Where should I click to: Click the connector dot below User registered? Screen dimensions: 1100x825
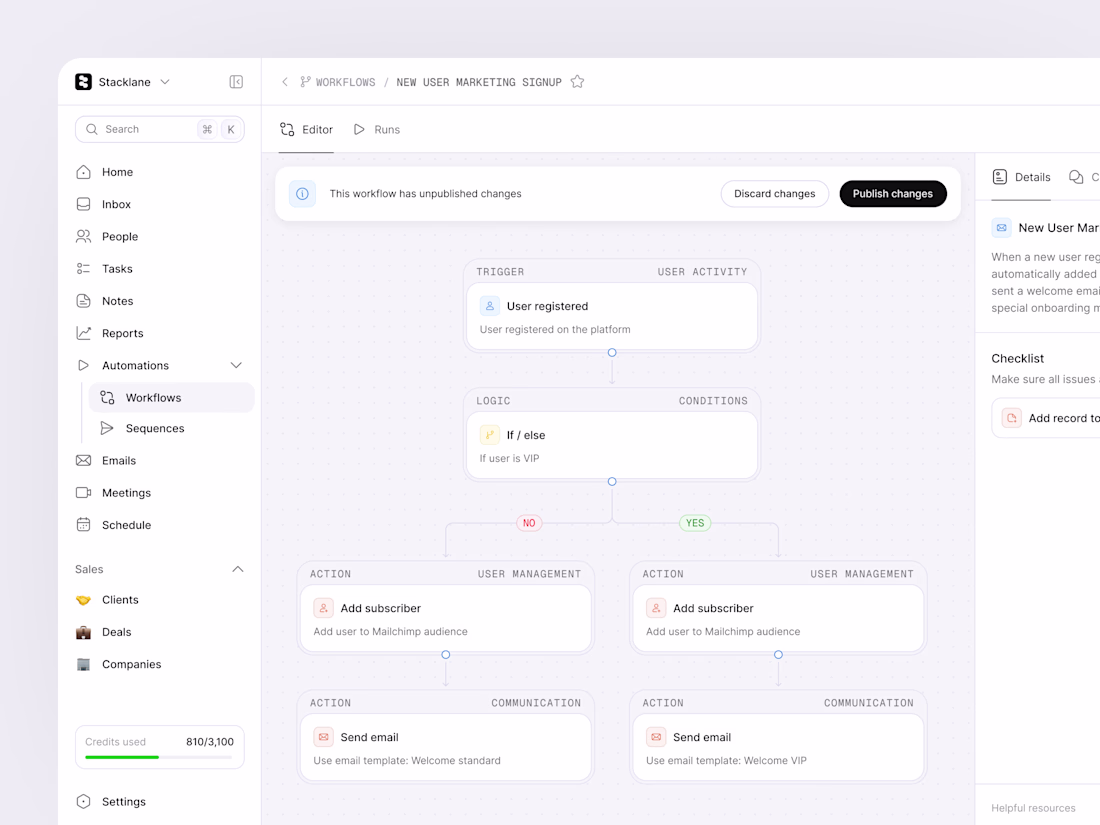click(x=612, y=353)
